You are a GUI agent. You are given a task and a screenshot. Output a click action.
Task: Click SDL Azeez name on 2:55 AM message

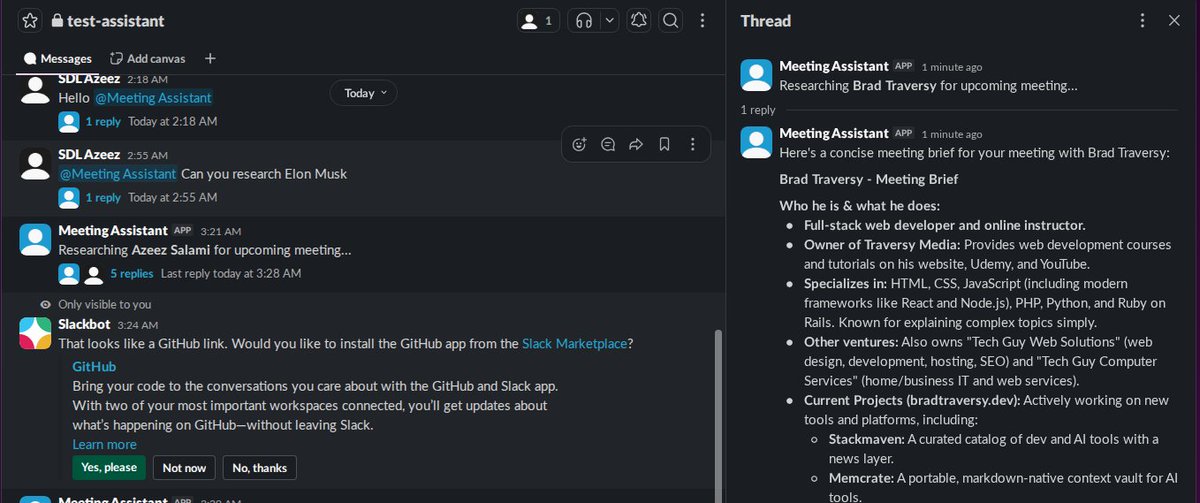(89, 154)
